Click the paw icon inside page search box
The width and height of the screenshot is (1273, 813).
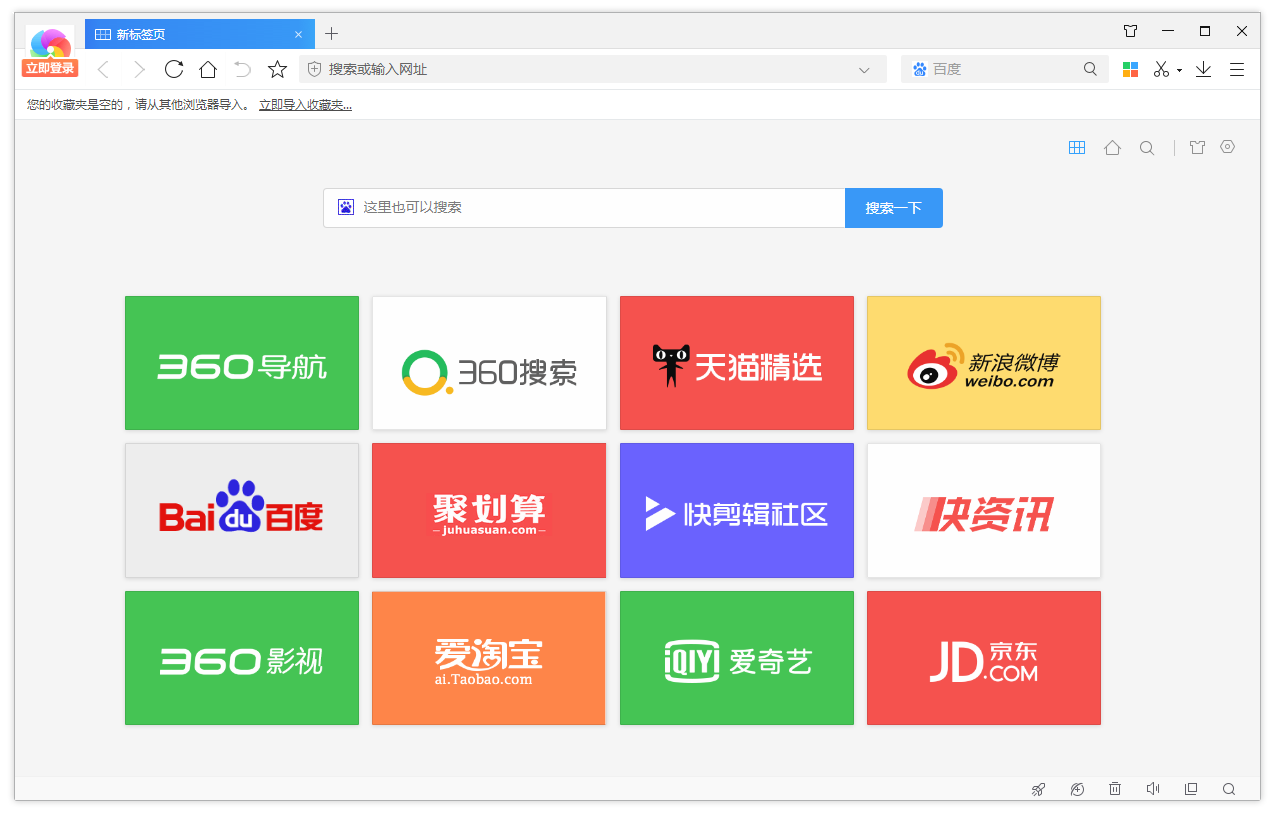click(346, 208)
